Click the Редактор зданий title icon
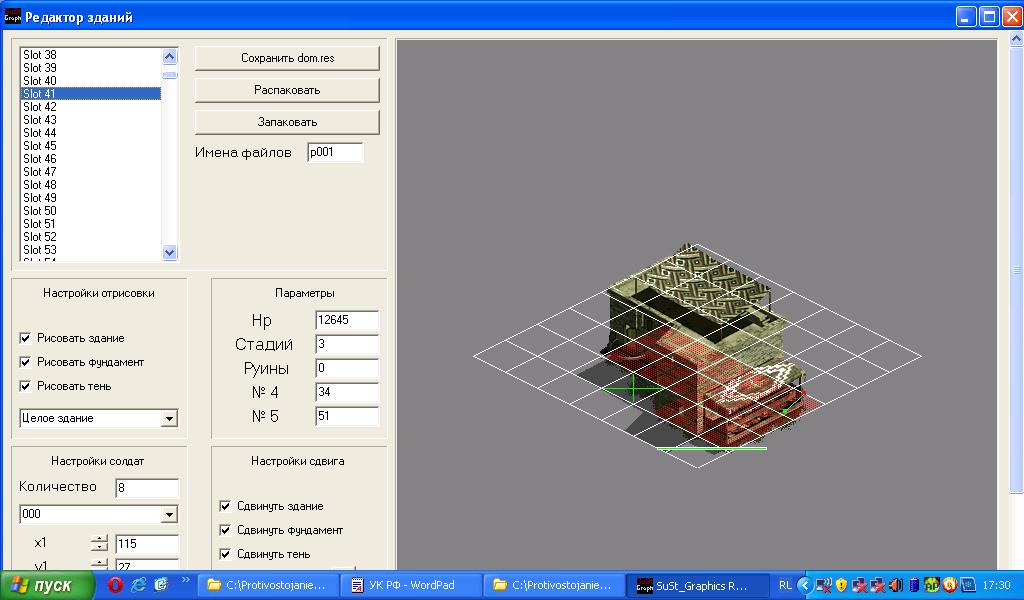This screenshot has height=600, width=1024. tap(12, 16)
